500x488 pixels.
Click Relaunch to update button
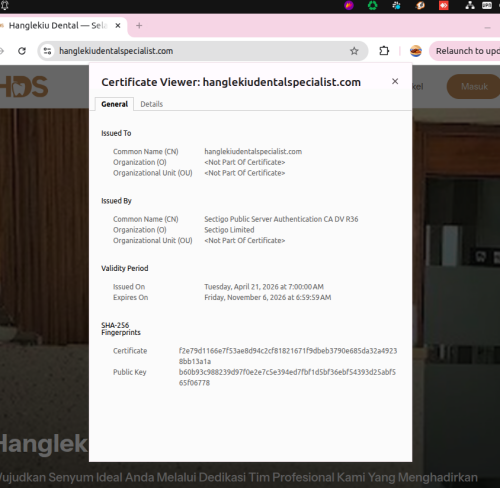[465, 51]
